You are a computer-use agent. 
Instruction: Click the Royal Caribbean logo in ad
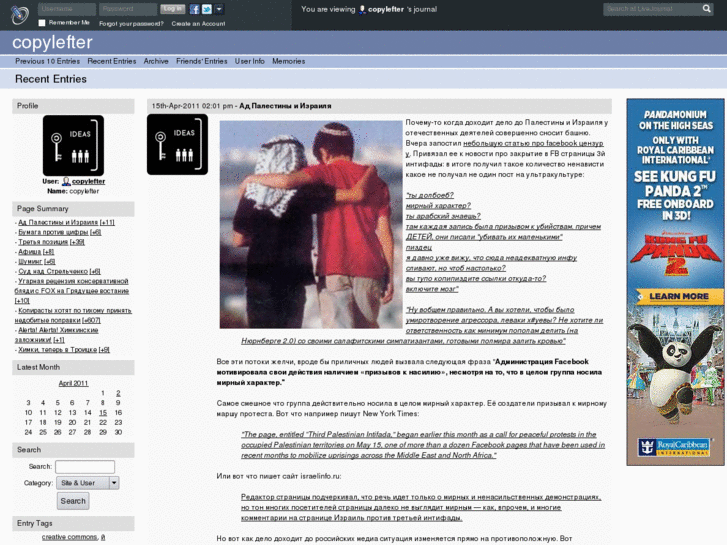coord(675,448)
